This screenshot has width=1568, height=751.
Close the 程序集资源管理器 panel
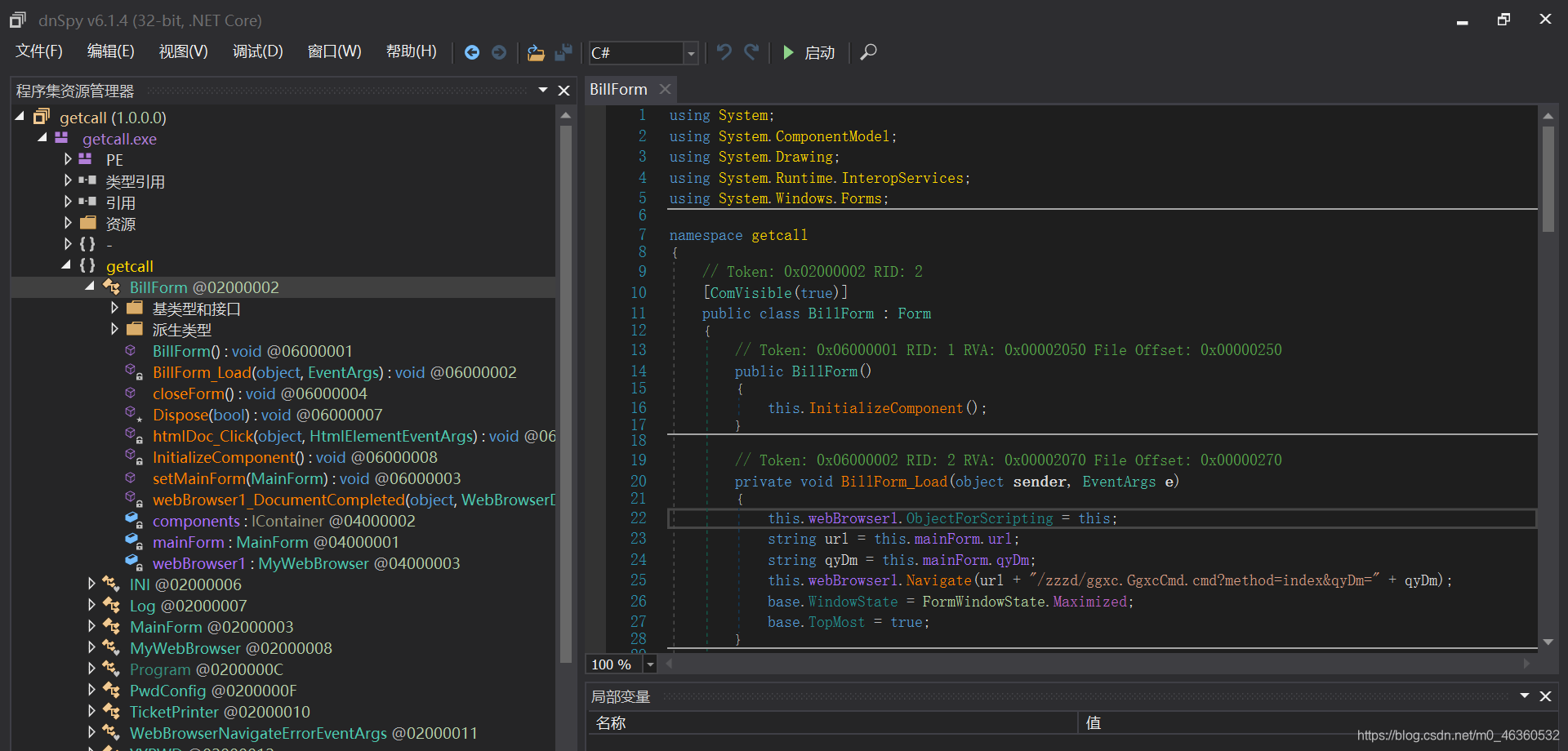563,91
